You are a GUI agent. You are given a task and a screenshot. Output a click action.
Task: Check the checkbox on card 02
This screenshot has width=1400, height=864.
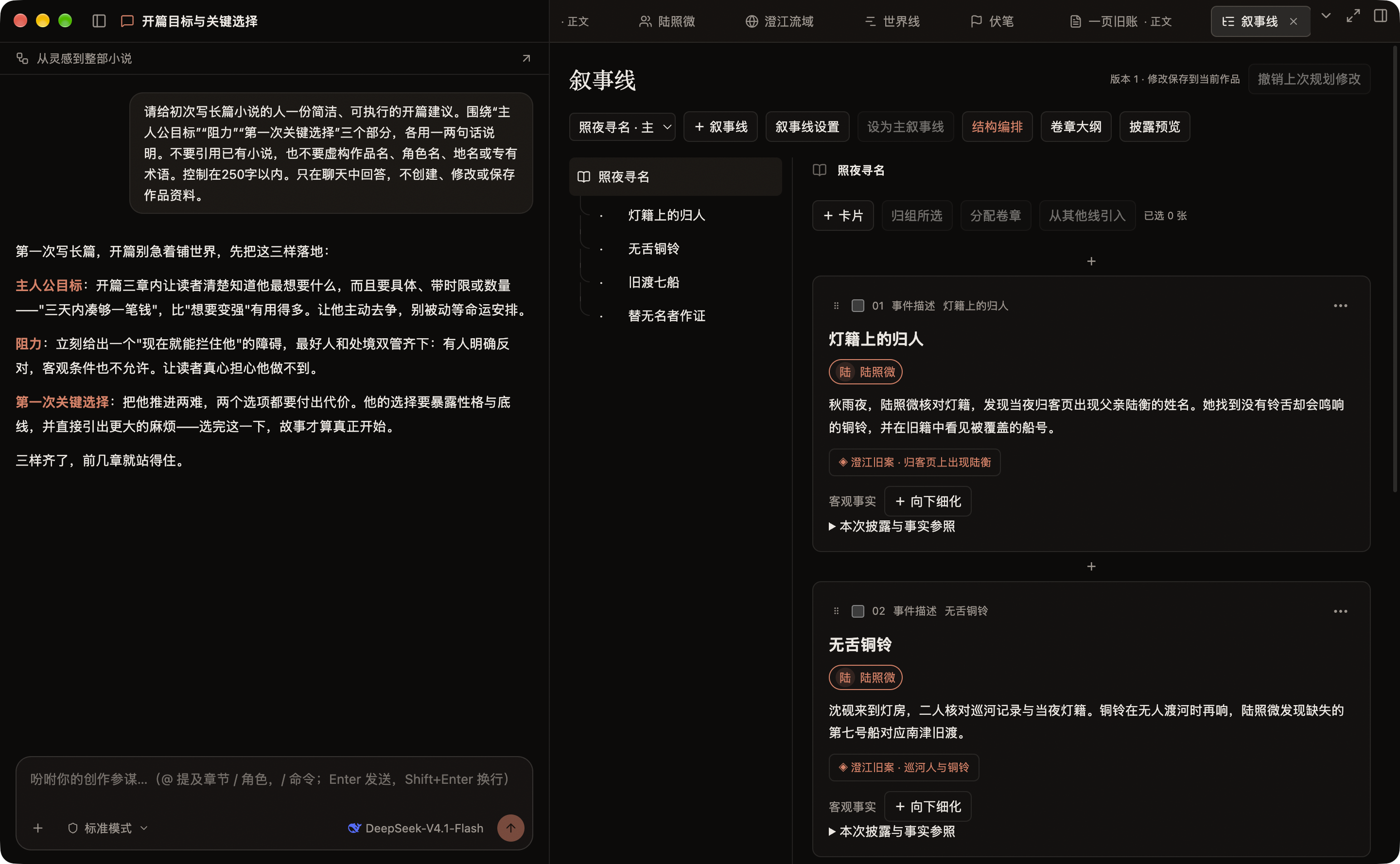pyautogui.click(x=857, y=611)
